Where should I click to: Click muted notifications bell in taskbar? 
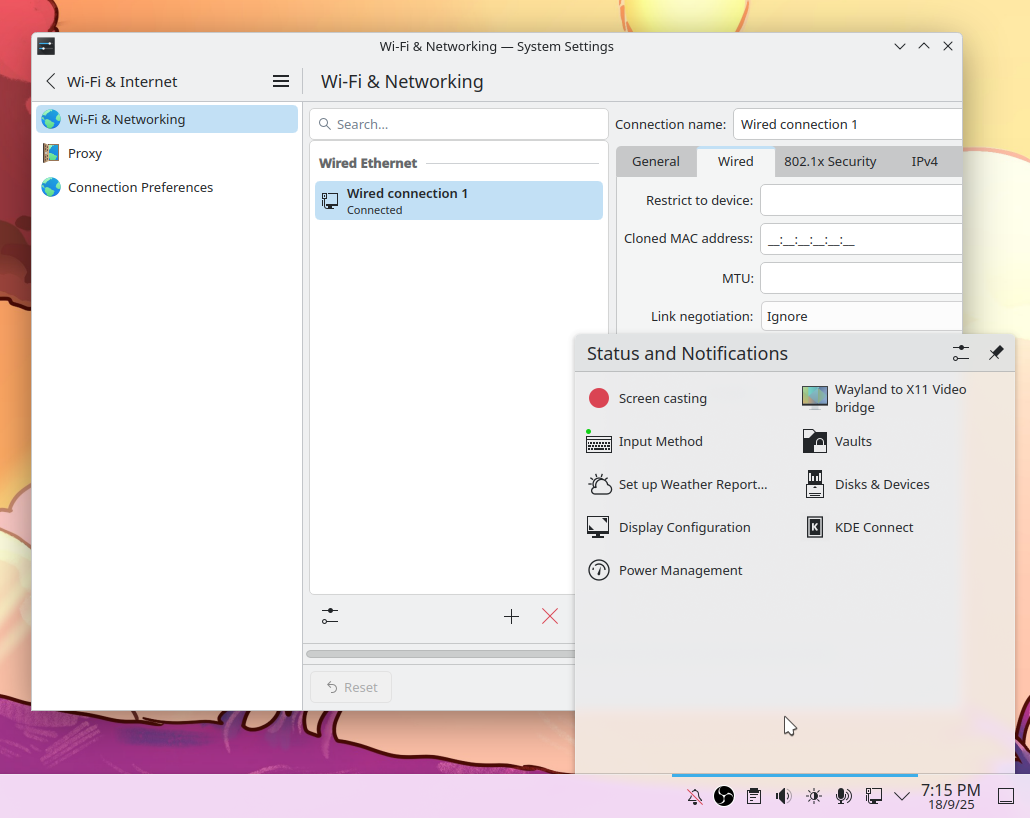[x=694, y=796]
